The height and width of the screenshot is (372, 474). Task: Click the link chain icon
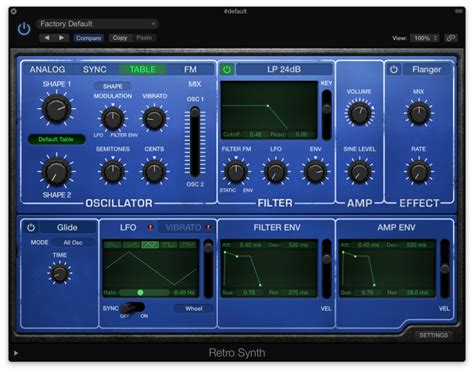click(451, 38)
